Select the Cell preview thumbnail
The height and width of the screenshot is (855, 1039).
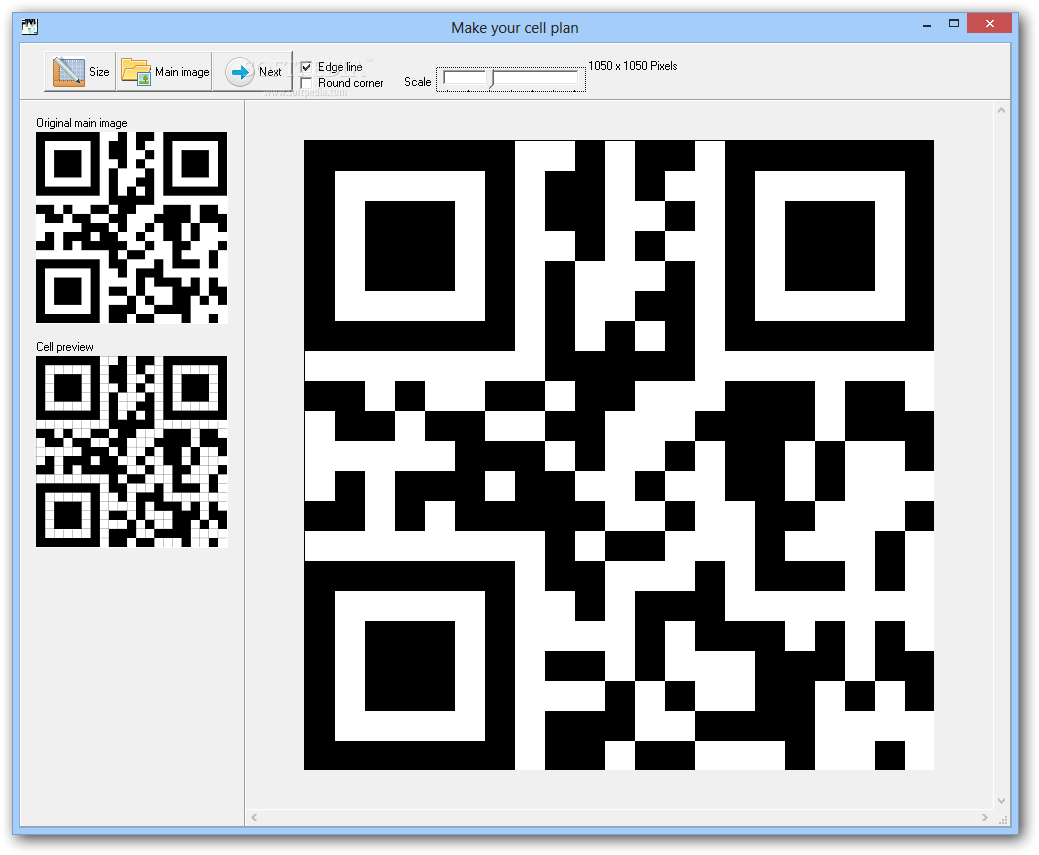(131, 451)
